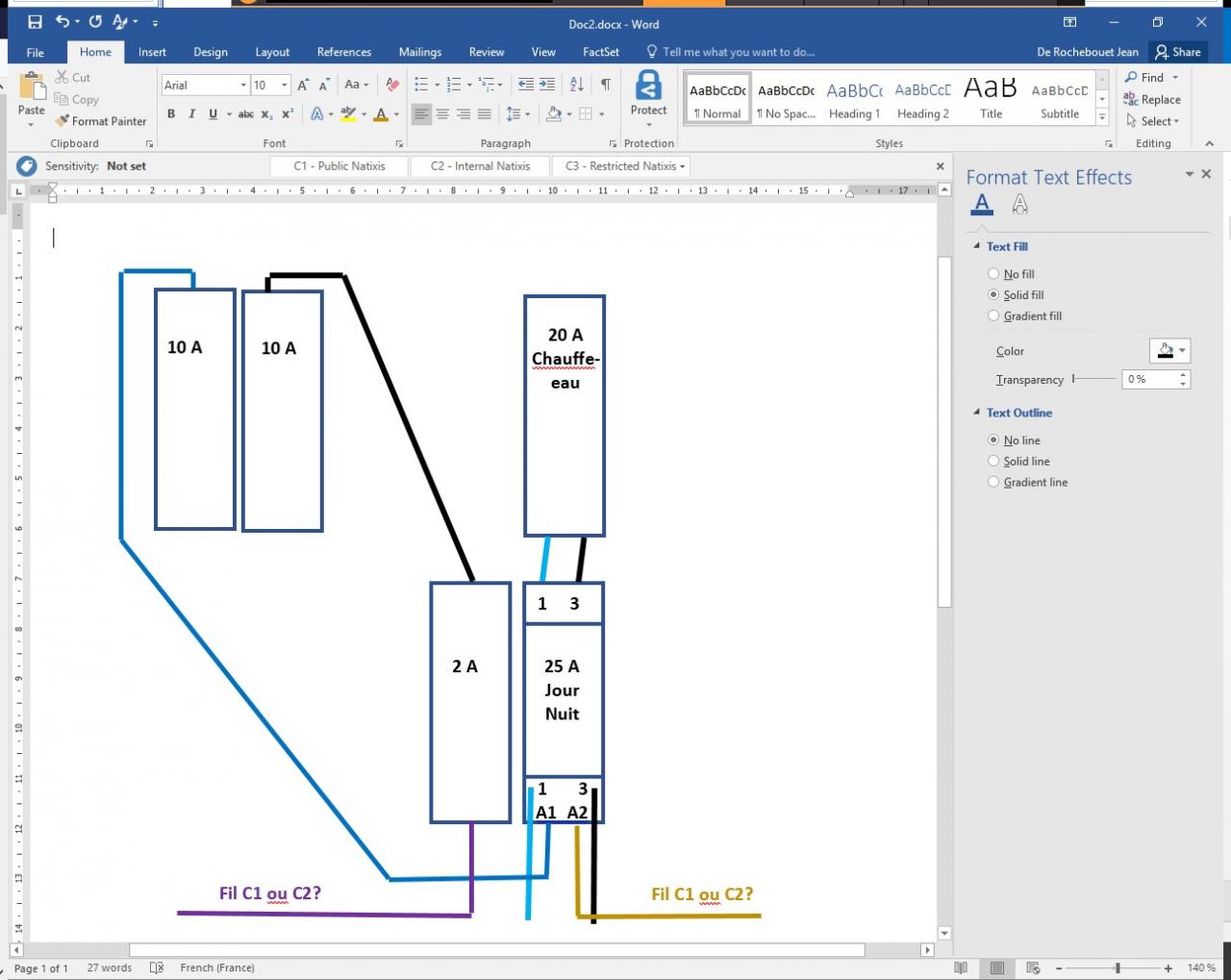Apply the Underline formatting icon
The width and height of the screenshot is (1231, 980).
pos(213,114)
